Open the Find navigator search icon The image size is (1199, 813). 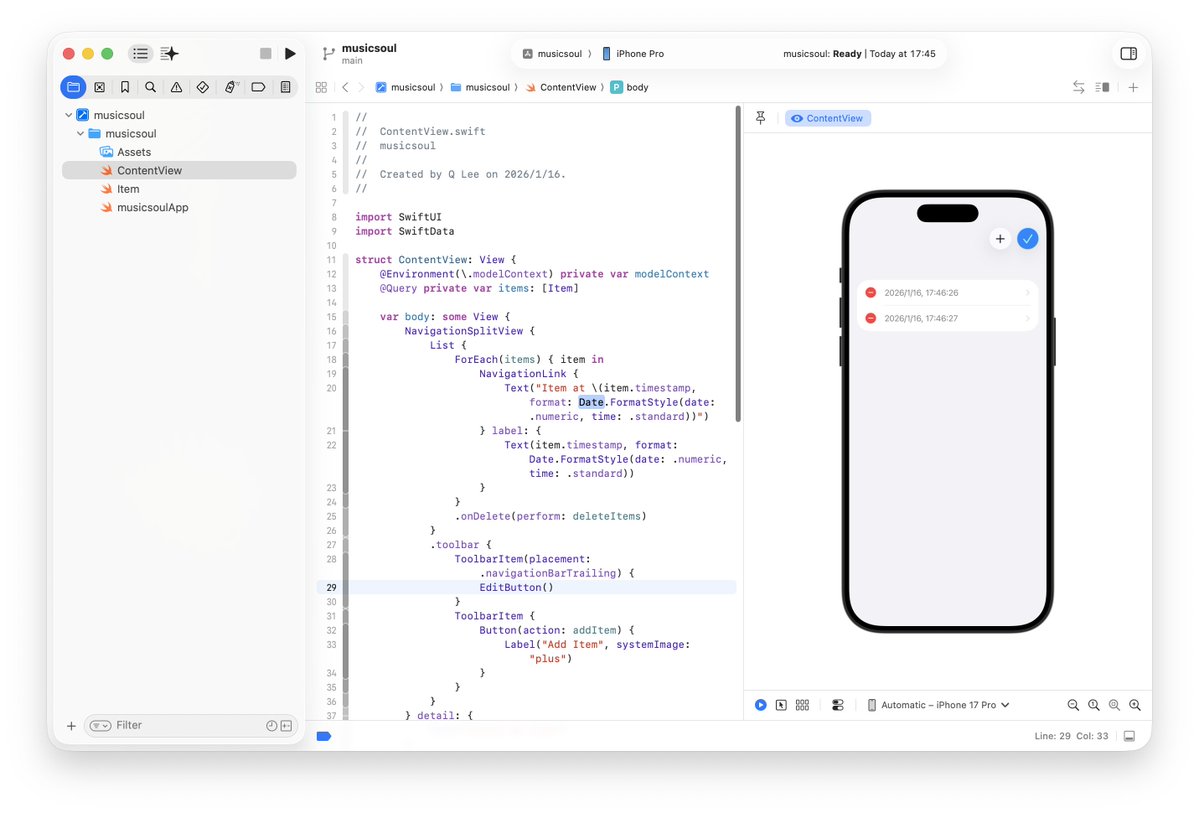(x=150, y=87)
